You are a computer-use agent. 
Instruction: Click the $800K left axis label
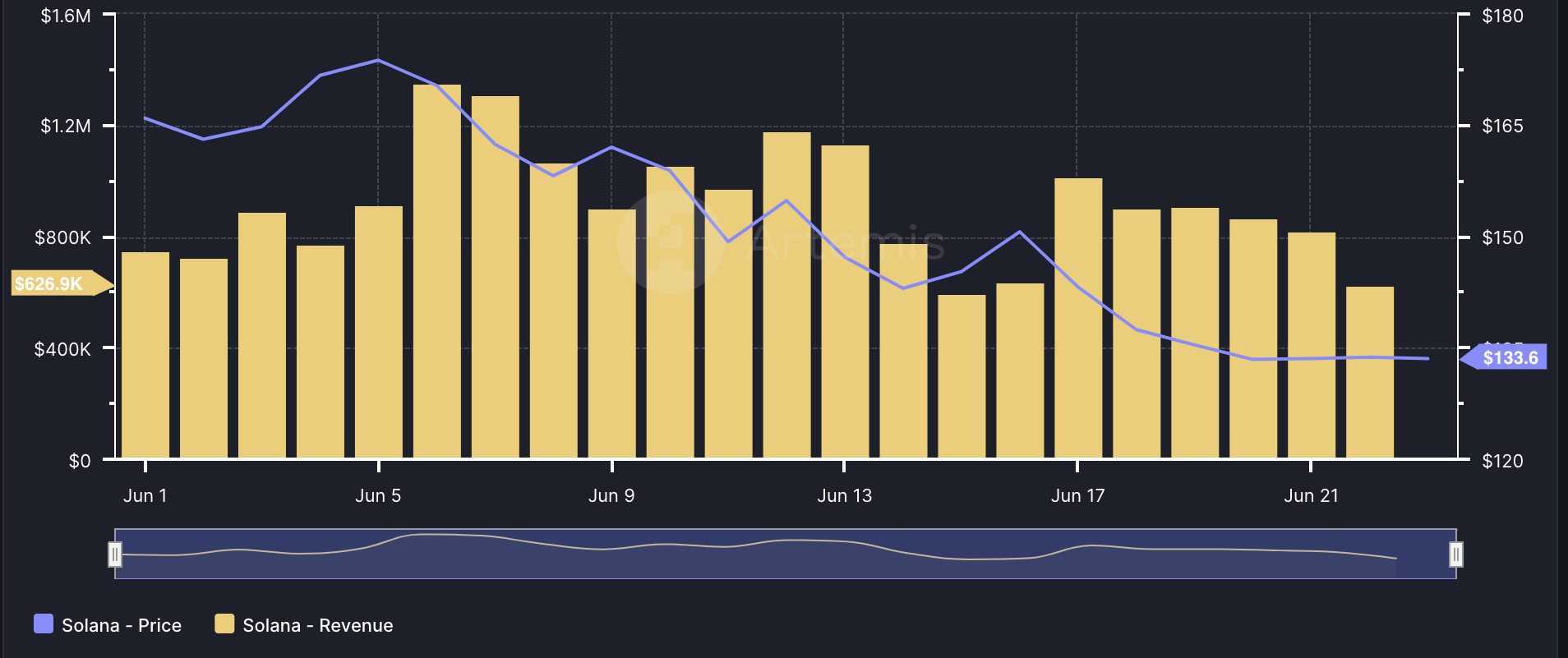[62, 237]
